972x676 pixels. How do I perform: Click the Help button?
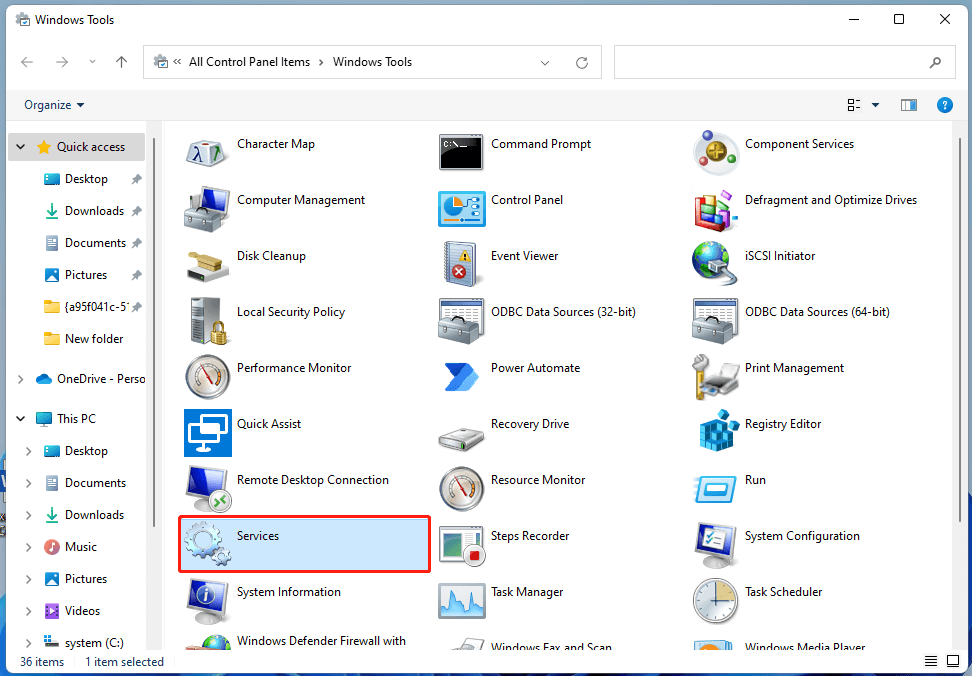coord(945,104)
